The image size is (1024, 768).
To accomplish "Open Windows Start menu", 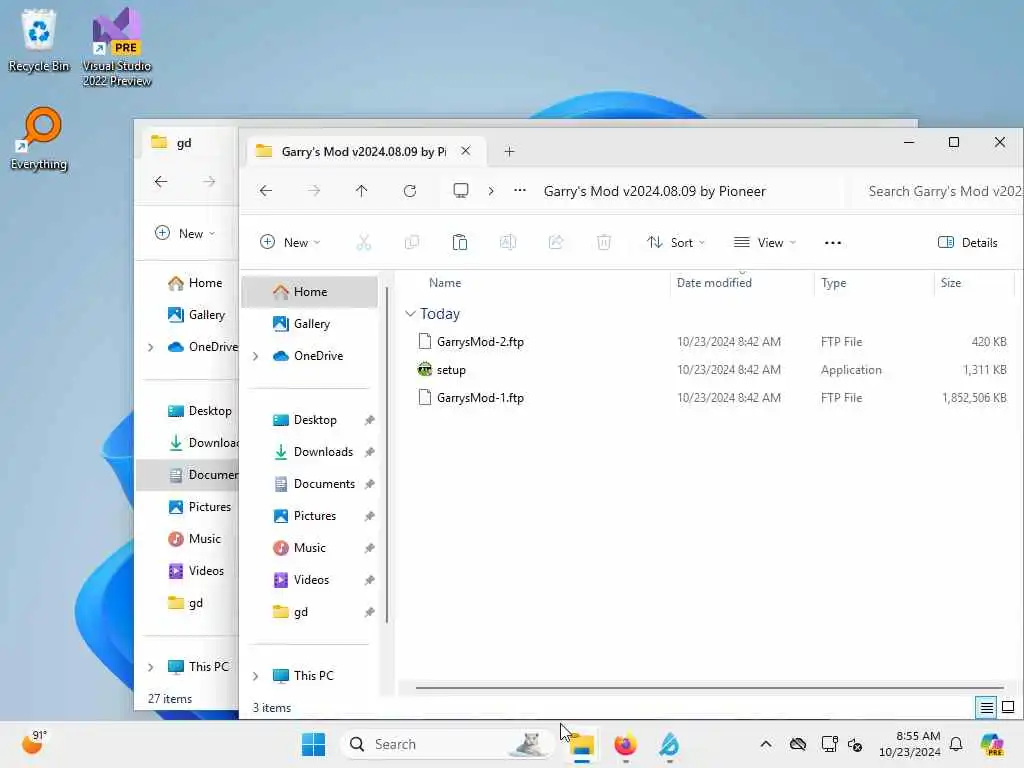I will pos(313,744).
